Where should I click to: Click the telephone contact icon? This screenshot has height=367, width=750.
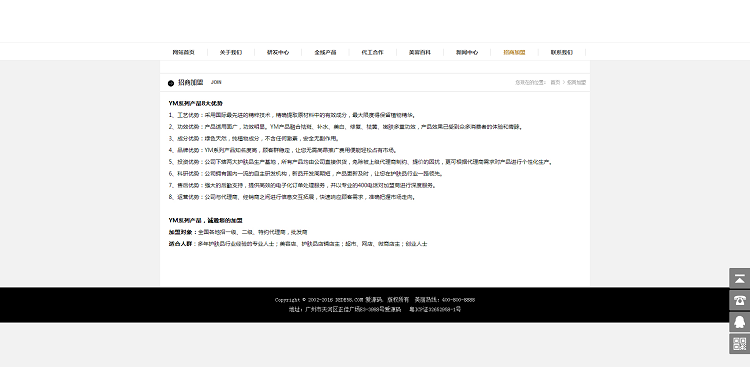coord(739,300)
